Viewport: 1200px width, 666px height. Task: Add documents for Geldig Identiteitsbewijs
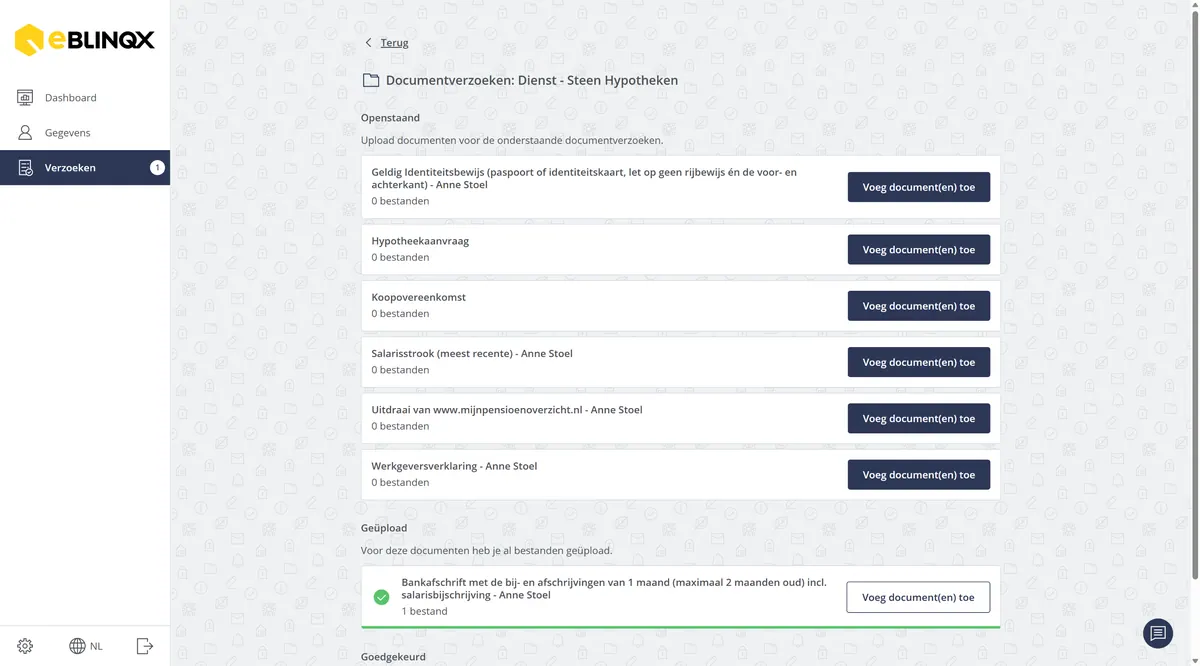pyautogui.click(x=919, y=187)
